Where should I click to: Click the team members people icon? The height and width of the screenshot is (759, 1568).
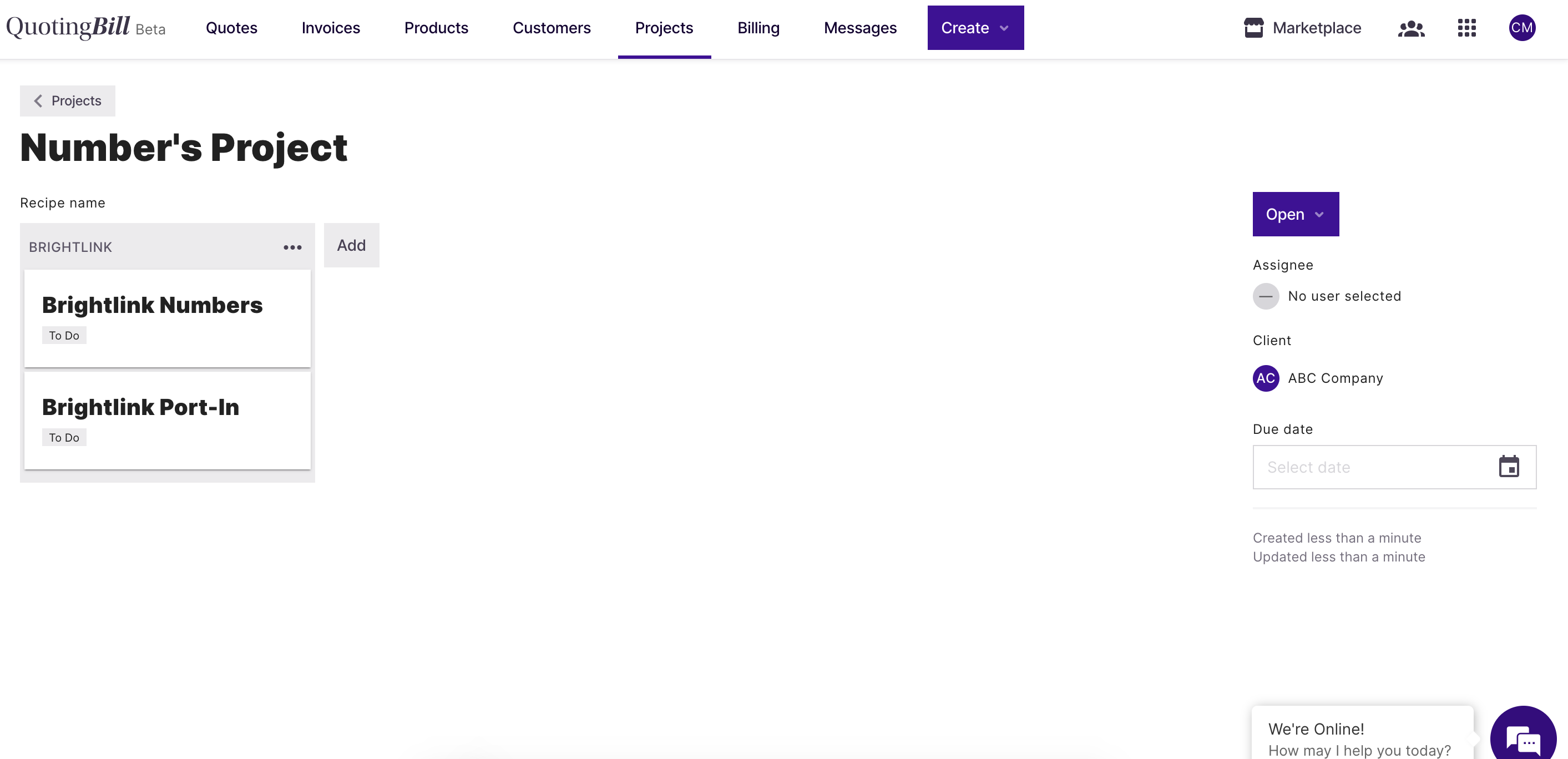(1410, 28)
